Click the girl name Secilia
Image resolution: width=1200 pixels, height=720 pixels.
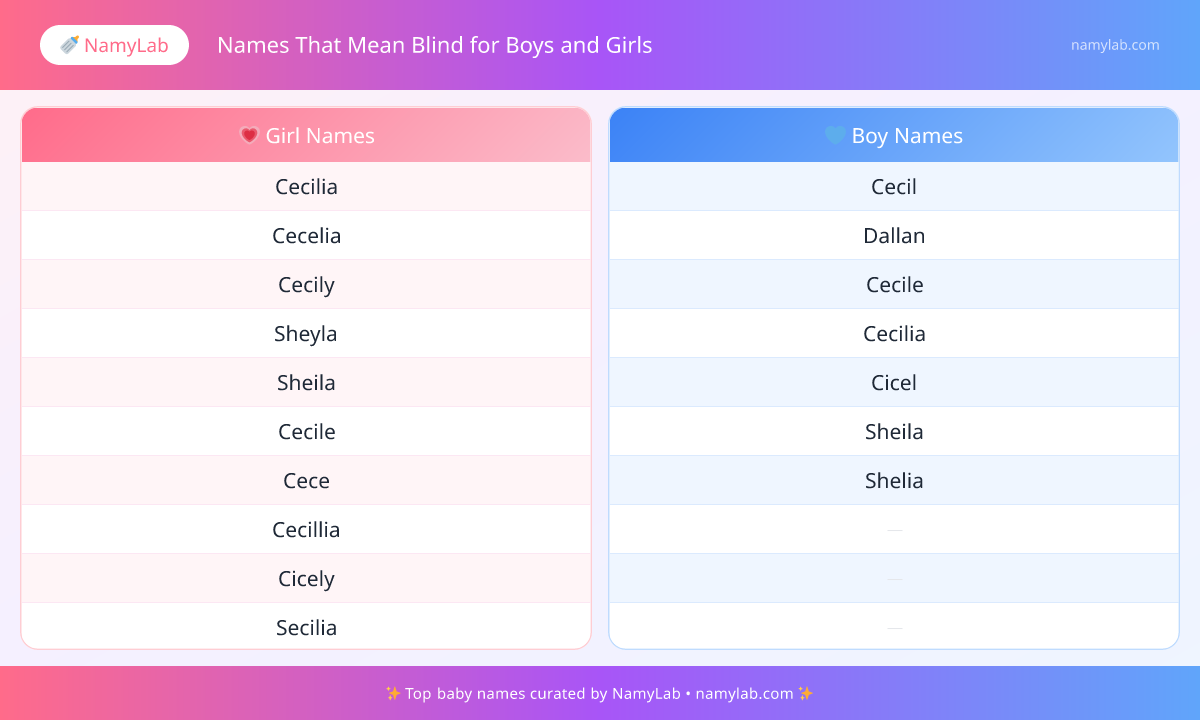(x=306, y=628)
